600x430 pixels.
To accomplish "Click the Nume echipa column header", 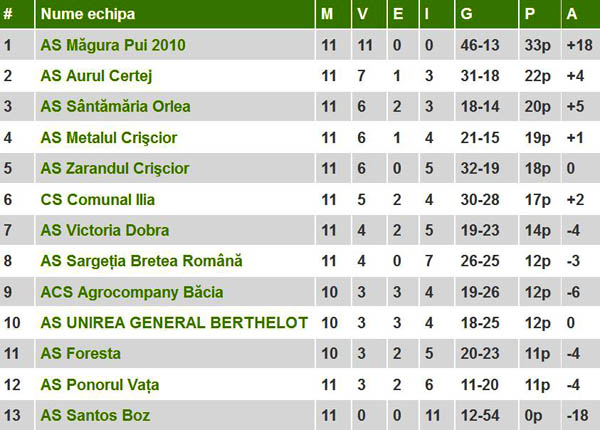I will pos(88,15).
